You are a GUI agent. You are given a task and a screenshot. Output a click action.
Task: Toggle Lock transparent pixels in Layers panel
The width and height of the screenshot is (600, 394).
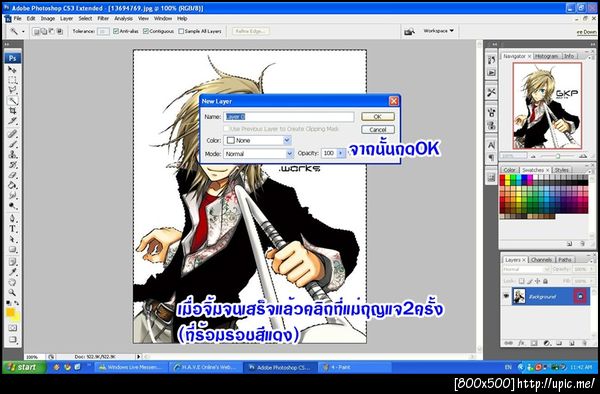(521, 281)
